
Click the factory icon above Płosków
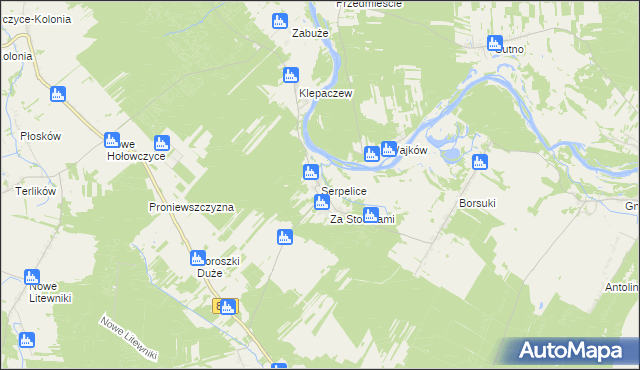[x=58, y=94]
